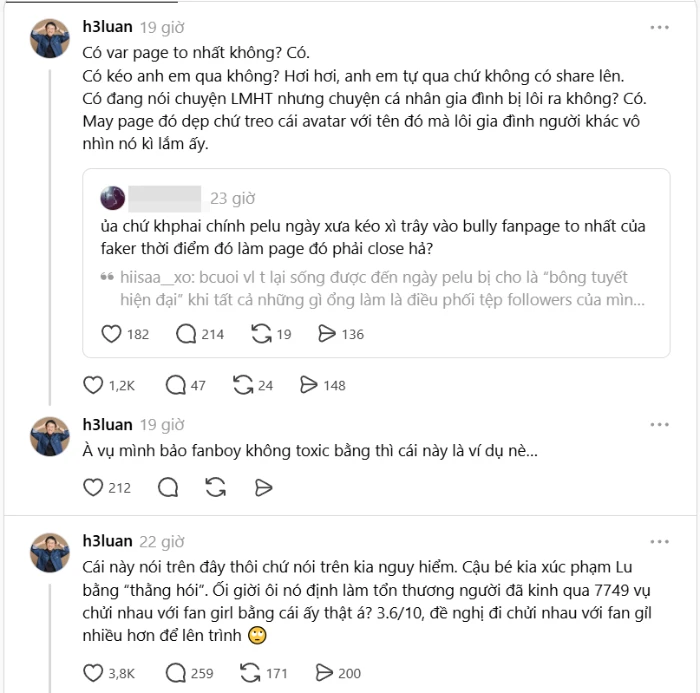
Task: Open more options menu for the first post
Action: [x=660, y=28]
